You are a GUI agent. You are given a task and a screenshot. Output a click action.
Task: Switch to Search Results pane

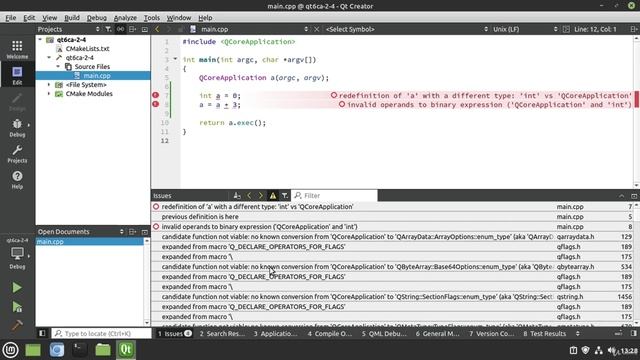222,333
